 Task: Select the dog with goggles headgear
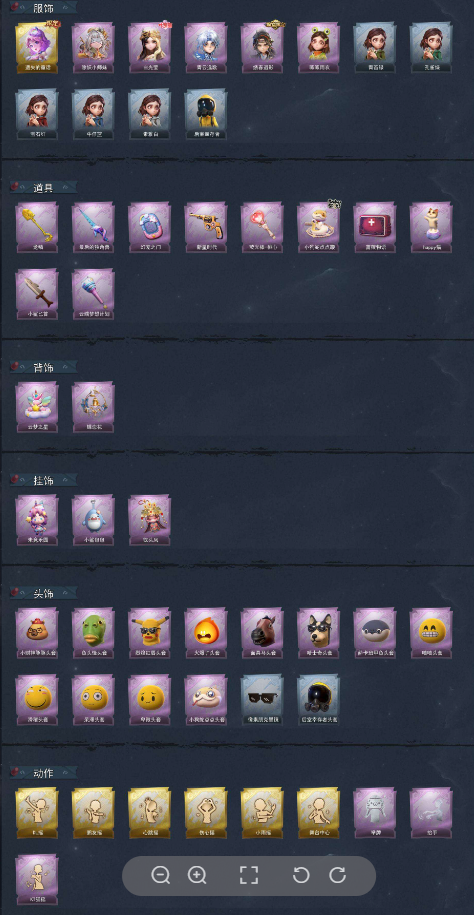[x=318, y=633]
